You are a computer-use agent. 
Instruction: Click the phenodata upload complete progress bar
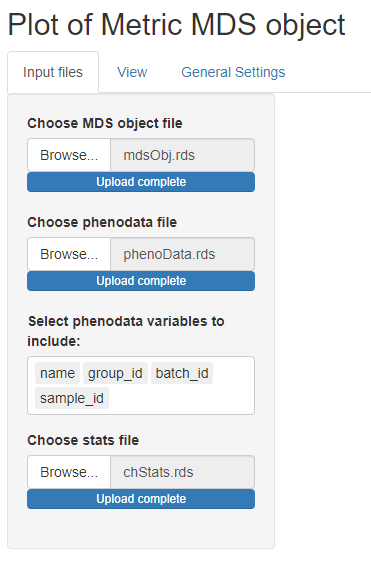[141, 281]
